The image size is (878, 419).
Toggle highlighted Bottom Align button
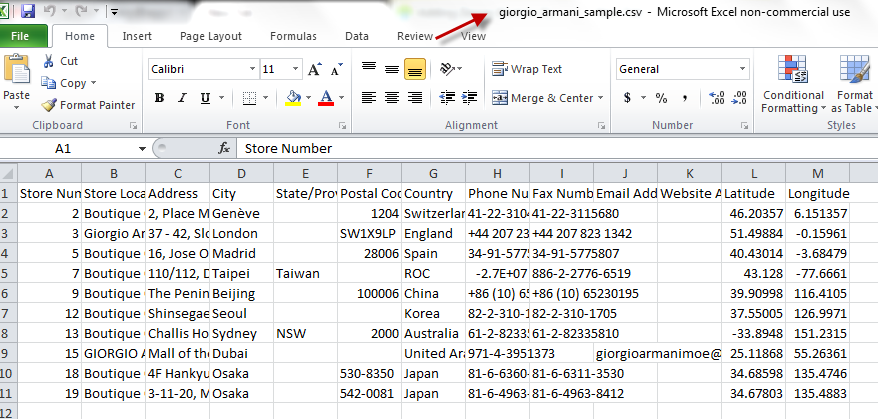[x=415, y=69]
